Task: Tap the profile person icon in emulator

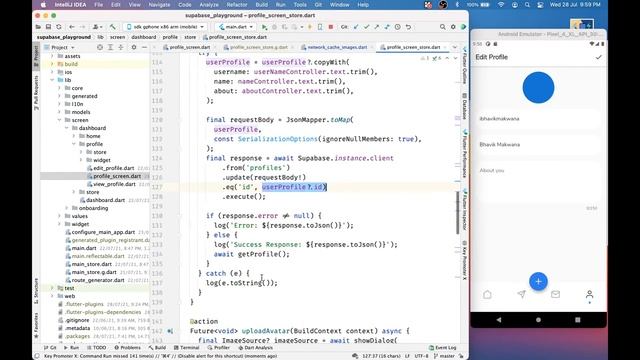Action: click(589, 294)
